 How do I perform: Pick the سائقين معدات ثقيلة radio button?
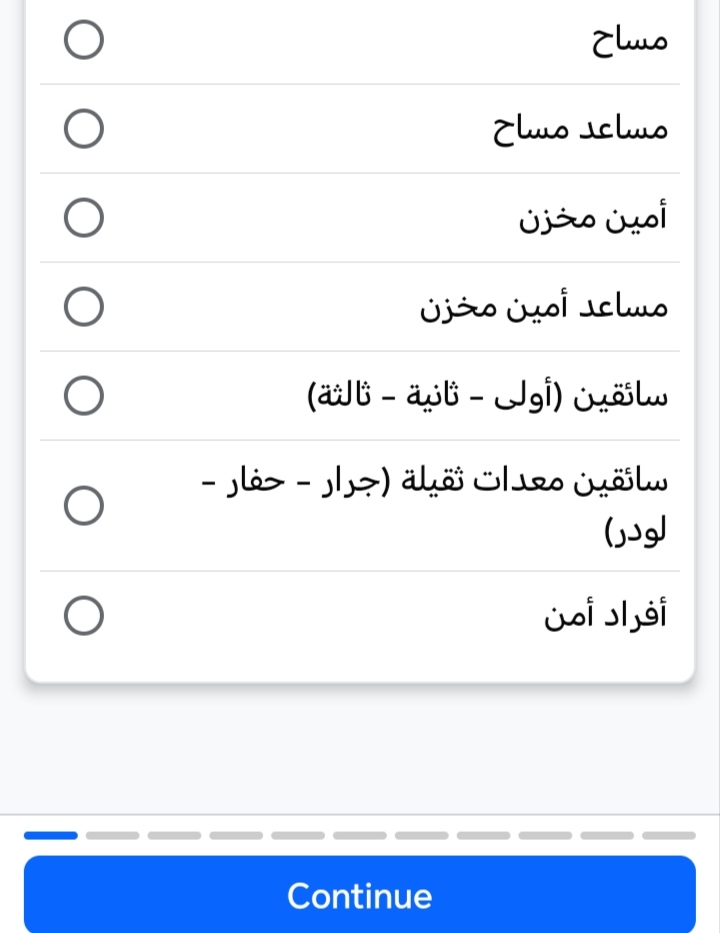pos(84,505)
